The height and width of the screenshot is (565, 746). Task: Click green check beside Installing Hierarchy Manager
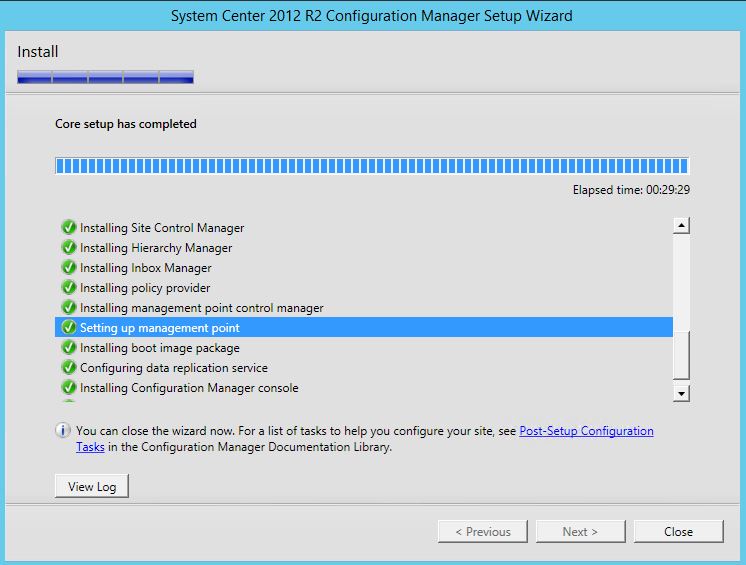pos(69,247)
